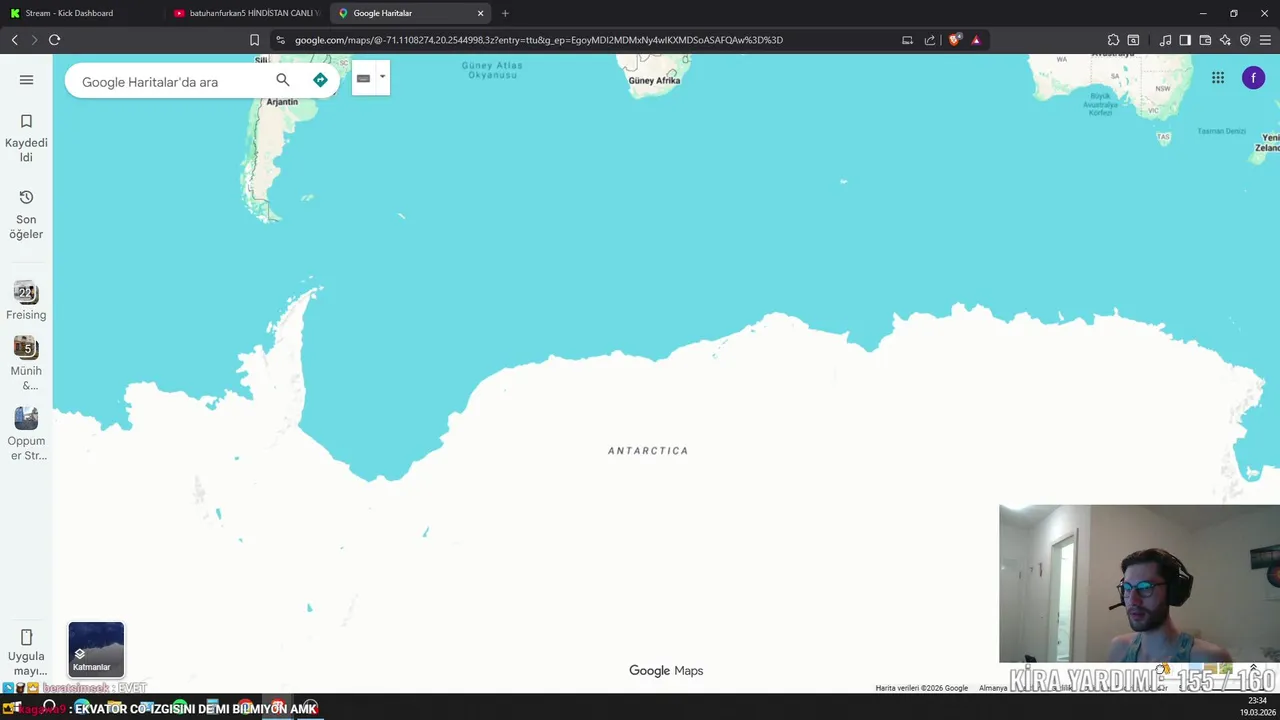Open the Google apps grid
The height and width of the screenshot is (720, 1280).
pyautogui.click(x=1218, y=78)
